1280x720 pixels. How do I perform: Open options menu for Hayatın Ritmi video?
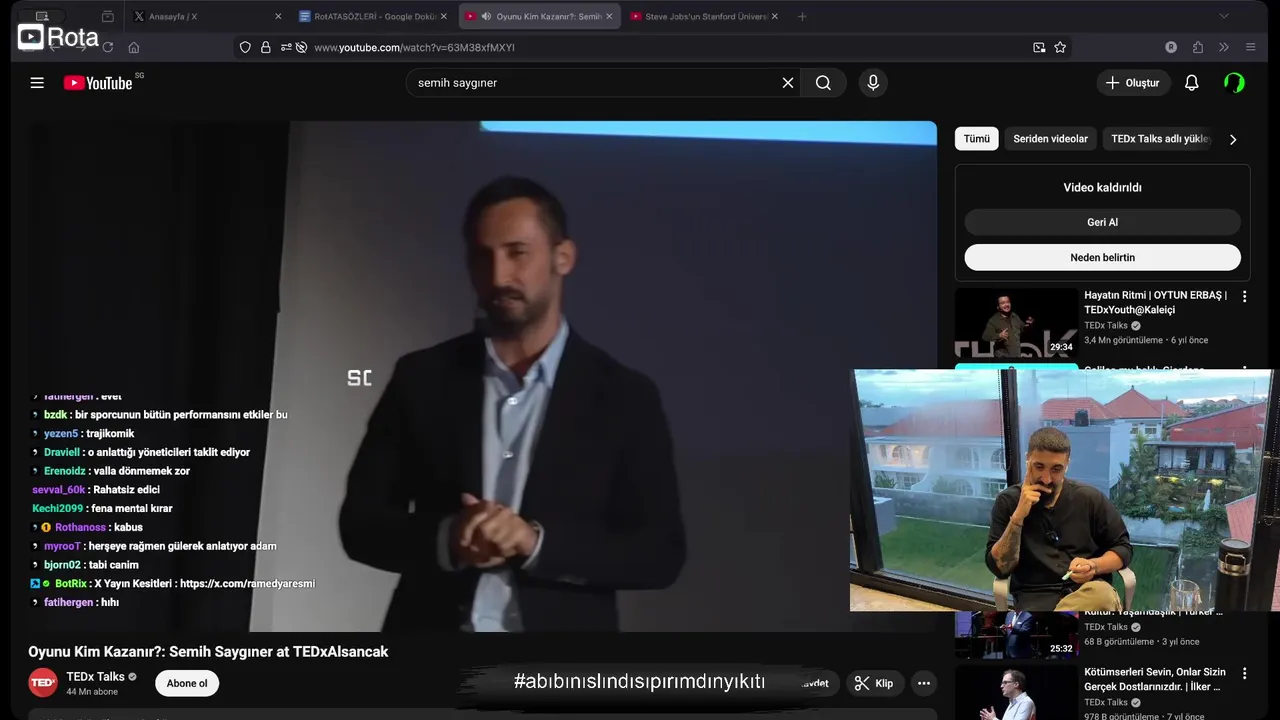coord(1245,297)
